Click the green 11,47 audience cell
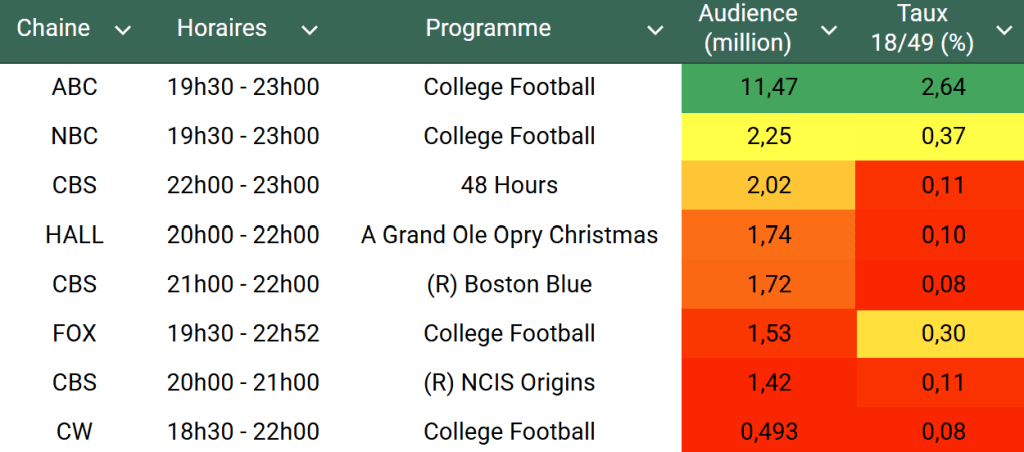This screenshot has width=1024, height=452. click(769, 87)
